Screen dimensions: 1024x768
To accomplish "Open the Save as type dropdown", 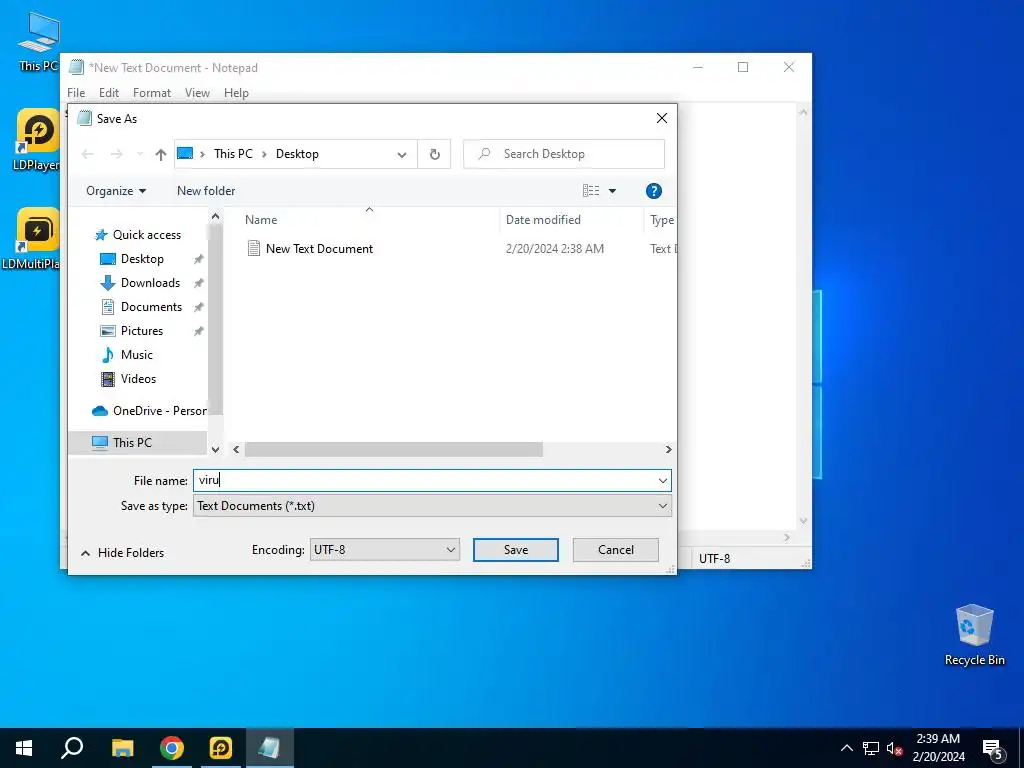I will (x=662, y=506).
